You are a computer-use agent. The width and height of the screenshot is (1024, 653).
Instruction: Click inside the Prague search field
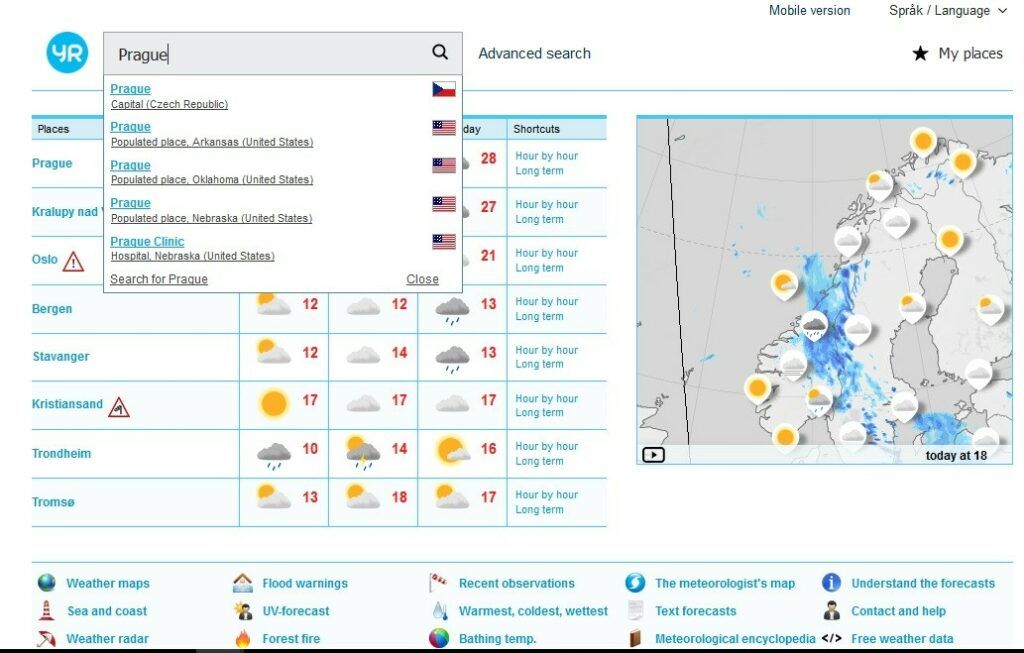click(270, 54)
